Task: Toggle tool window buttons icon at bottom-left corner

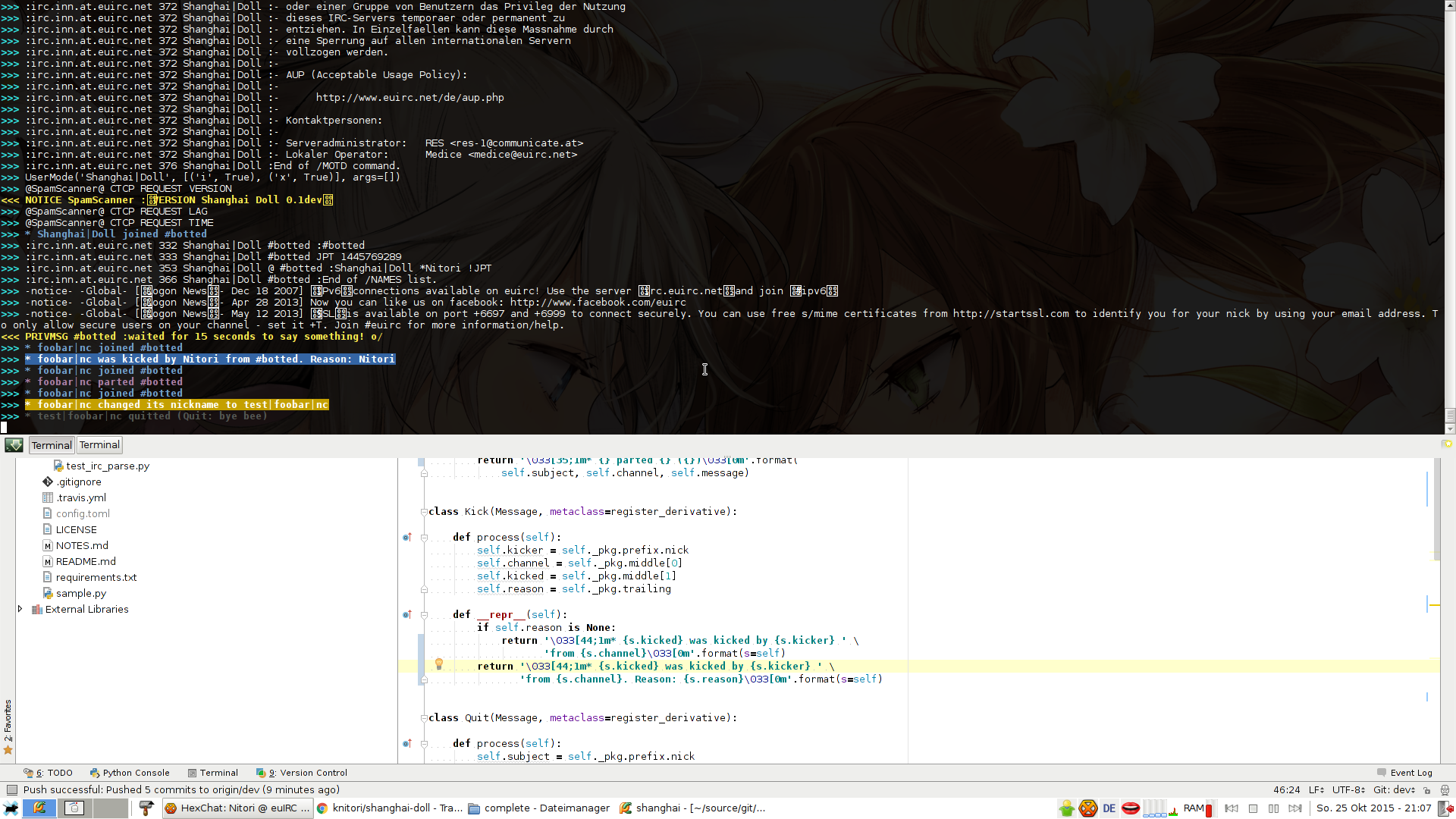Action: [x=11, y=789]
